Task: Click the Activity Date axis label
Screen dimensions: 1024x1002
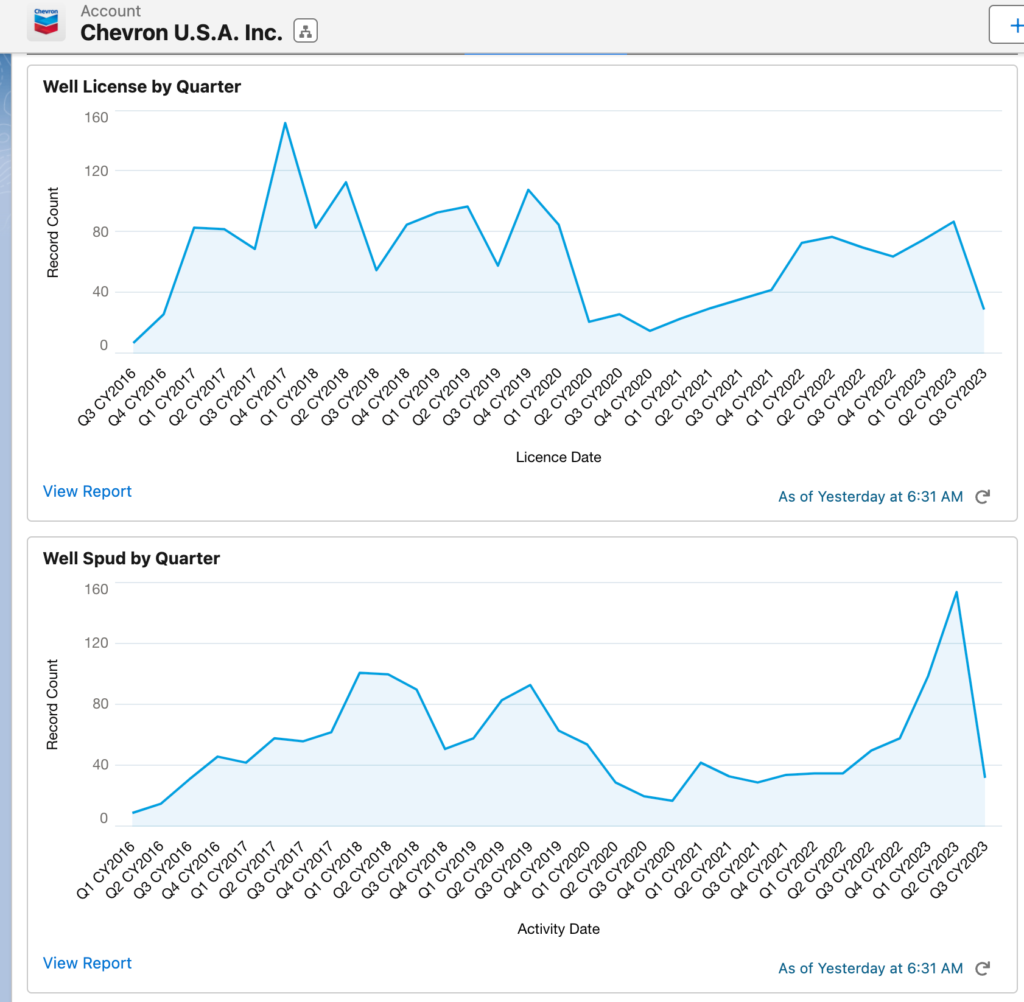Action: 558,929
